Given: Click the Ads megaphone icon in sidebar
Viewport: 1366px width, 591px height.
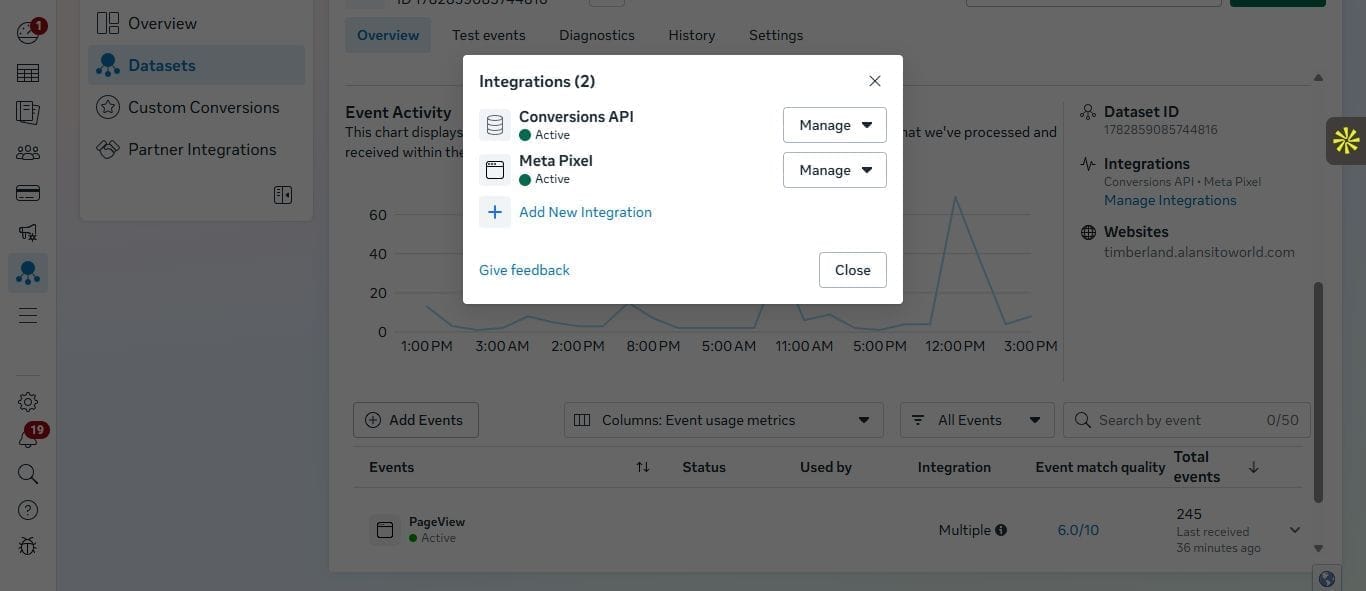Looking at the screenshot, I should coord(28,232).
